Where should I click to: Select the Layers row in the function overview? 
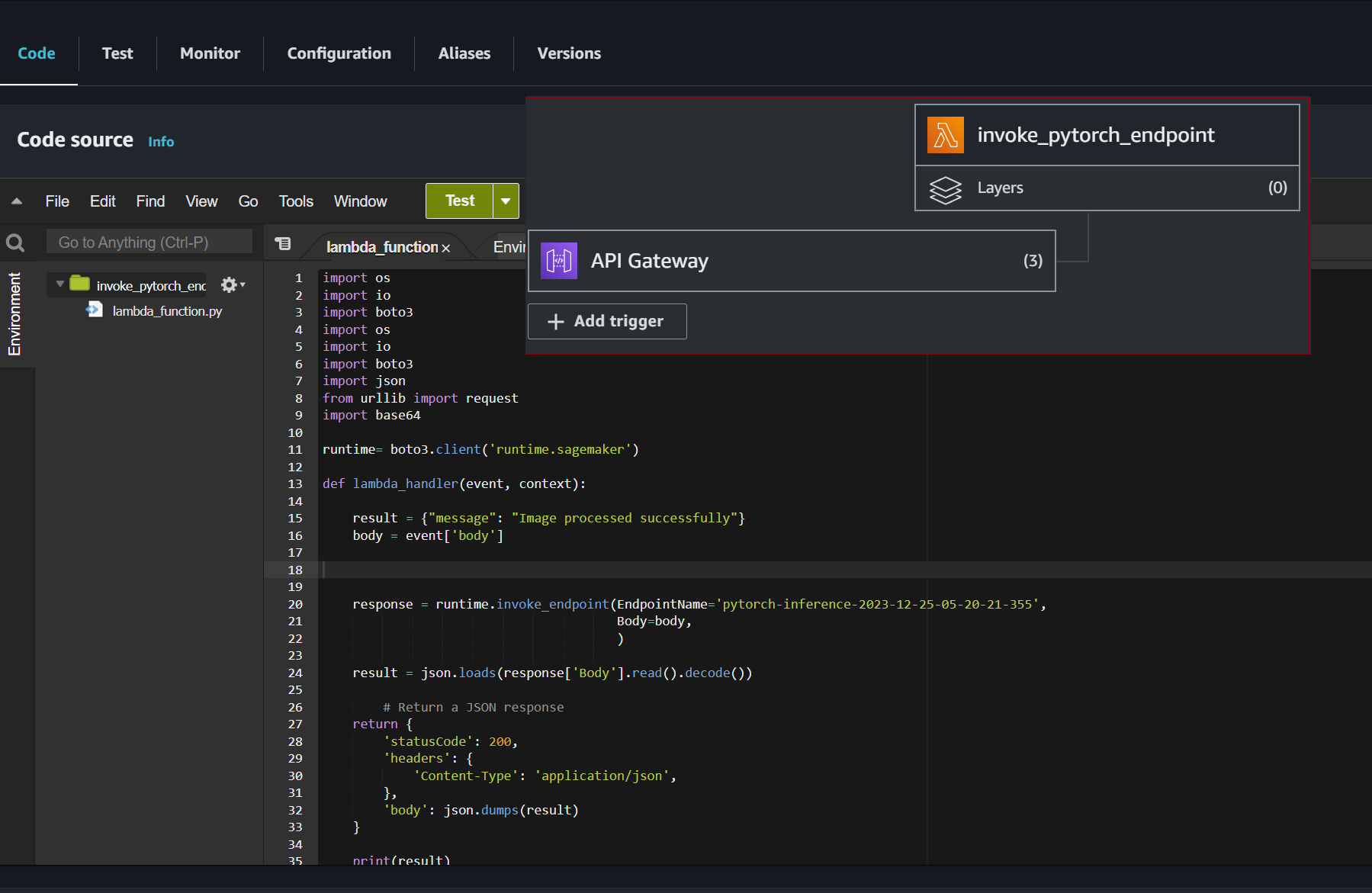(x=1107, y=188)
